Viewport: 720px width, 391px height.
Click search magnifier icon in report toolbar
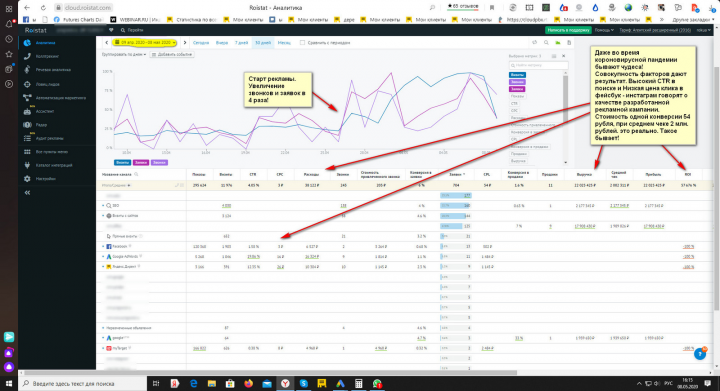[546, 43]
